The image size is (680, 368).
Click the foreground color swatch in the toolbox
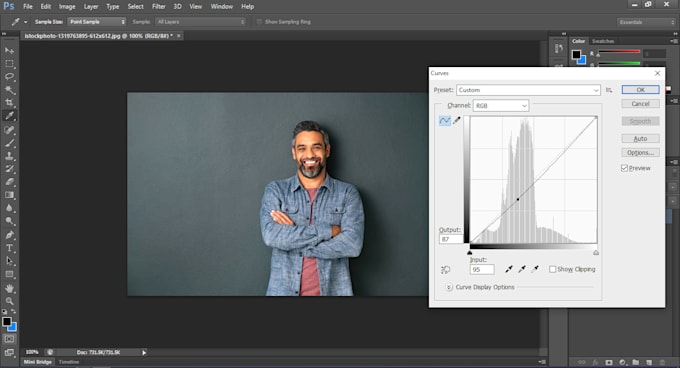7,322
